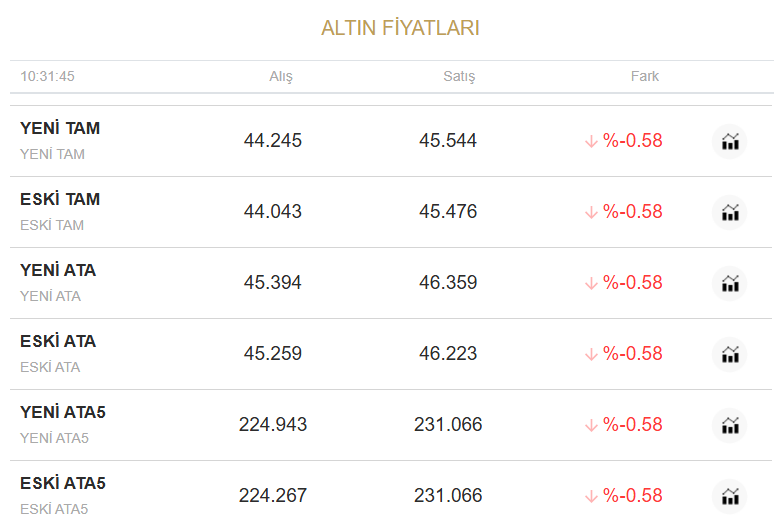The image size is (774, 528).
Task: Open the chart icon for YENİ ATA5
Action: (730, 426)
